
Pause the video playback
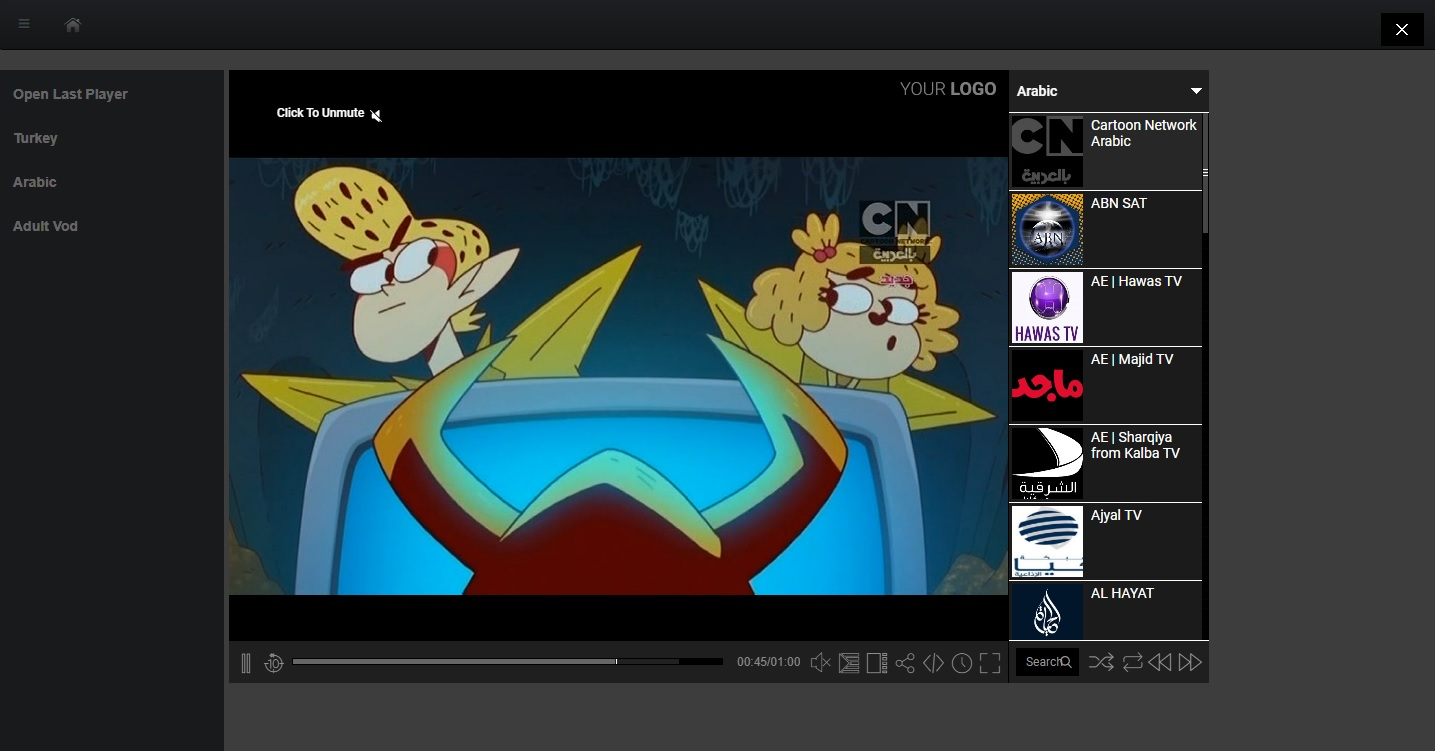click(x=246, y=663)
